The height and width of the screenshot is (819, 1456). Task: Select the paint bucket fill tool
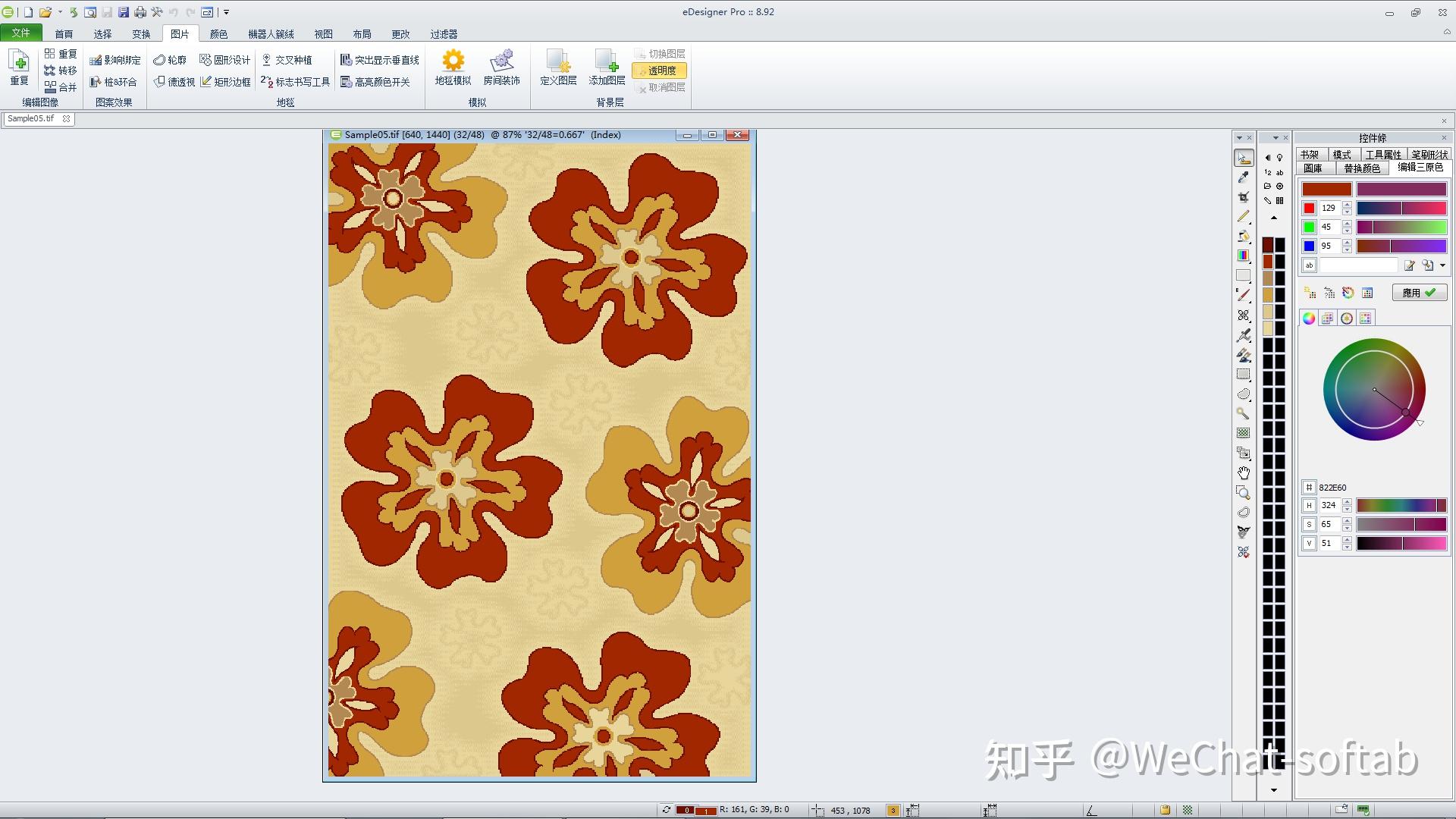(x=1243, y=237)
